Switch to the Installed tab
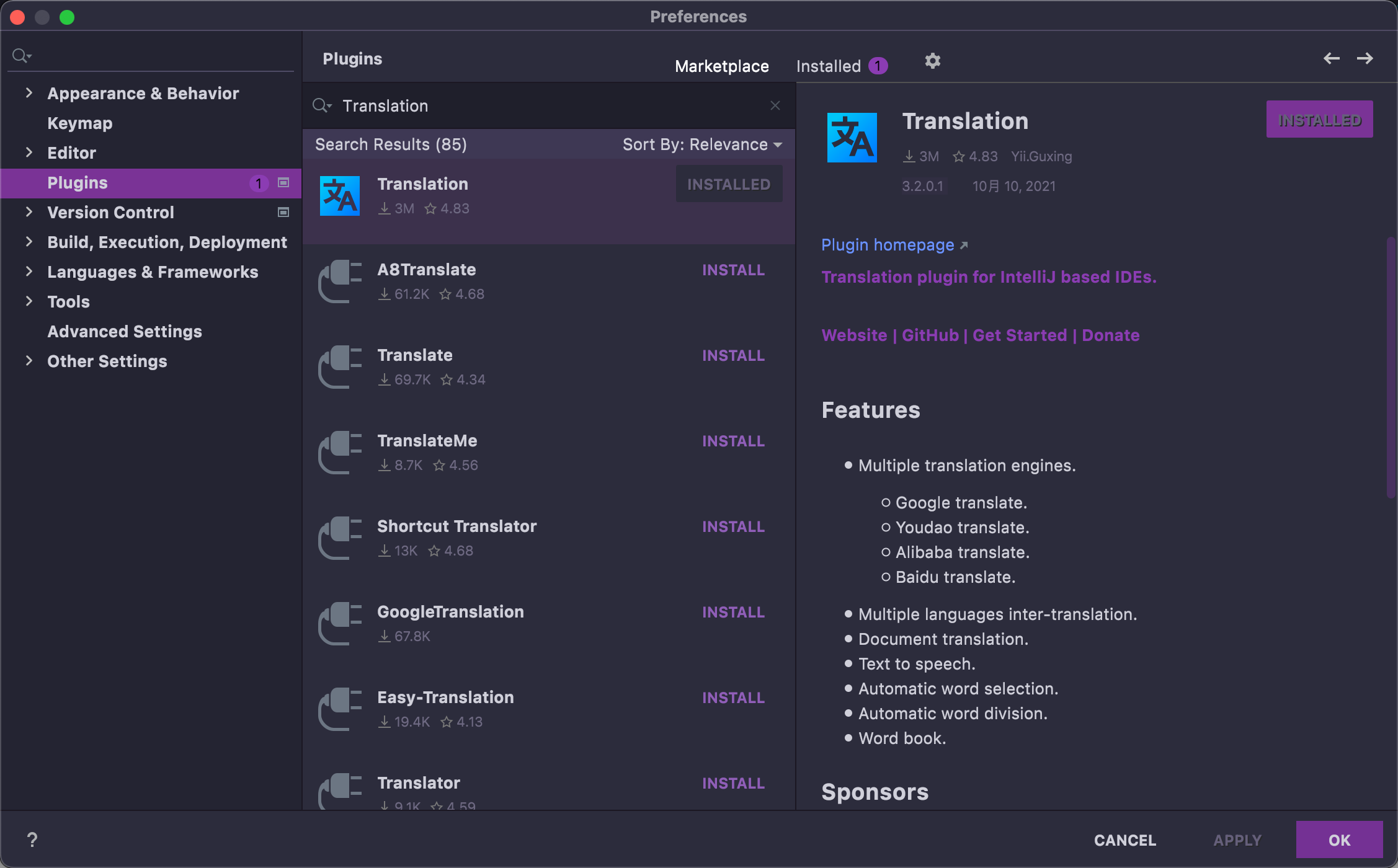This screenshot has height=868, width=1398. point(829,66)
